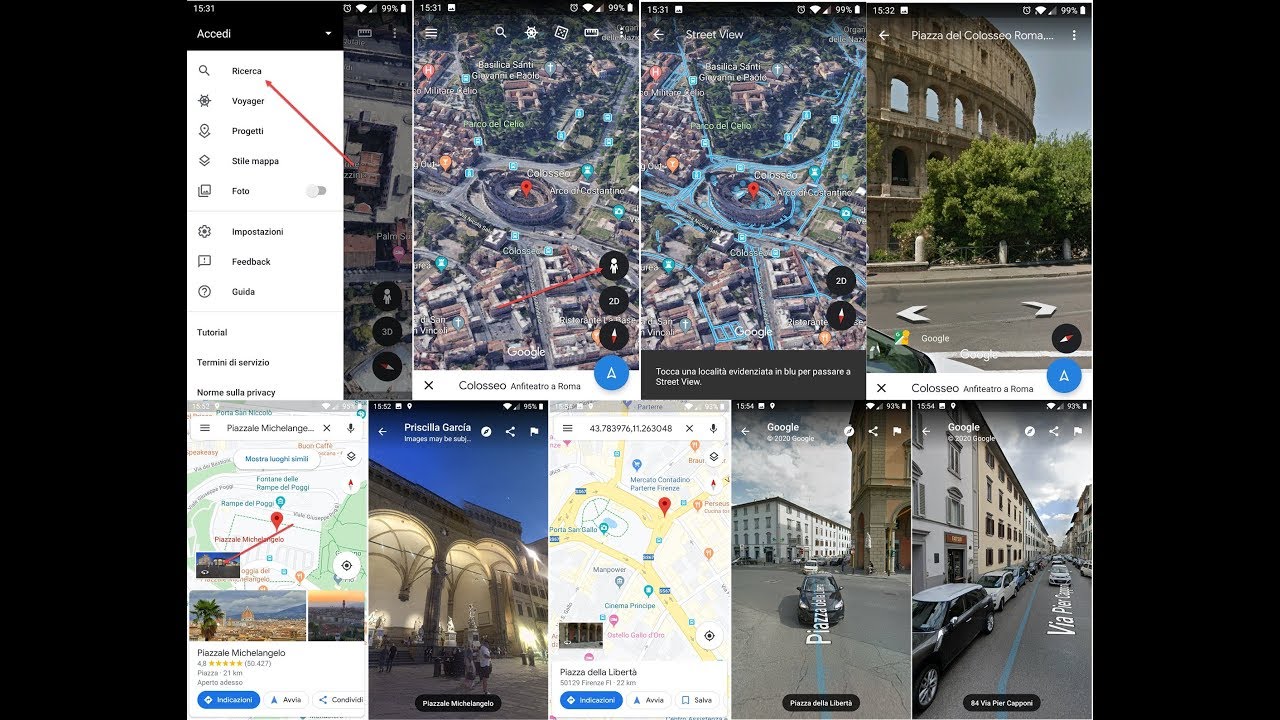
Task: Tap Indicazioni under Piazzale Michelangelo
Action: point(228,700)
